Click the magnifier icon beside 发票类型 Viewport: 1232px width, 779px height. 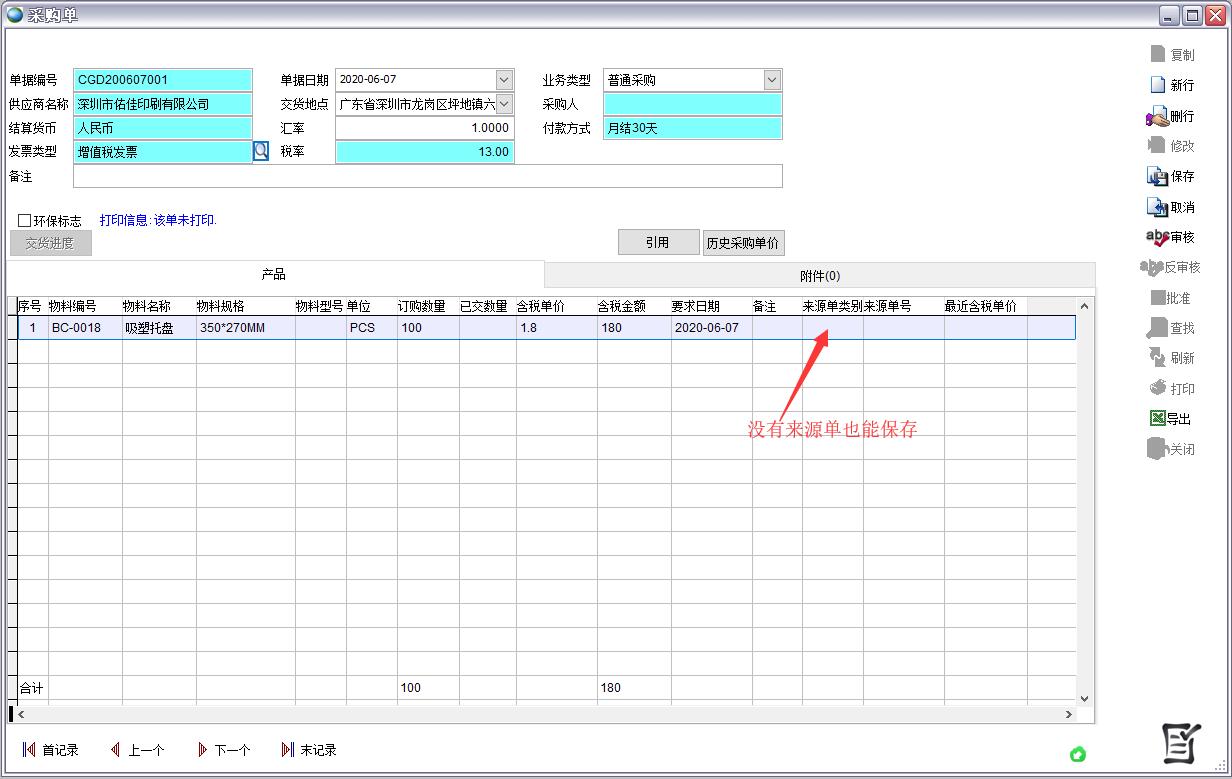tap(261, 152)
